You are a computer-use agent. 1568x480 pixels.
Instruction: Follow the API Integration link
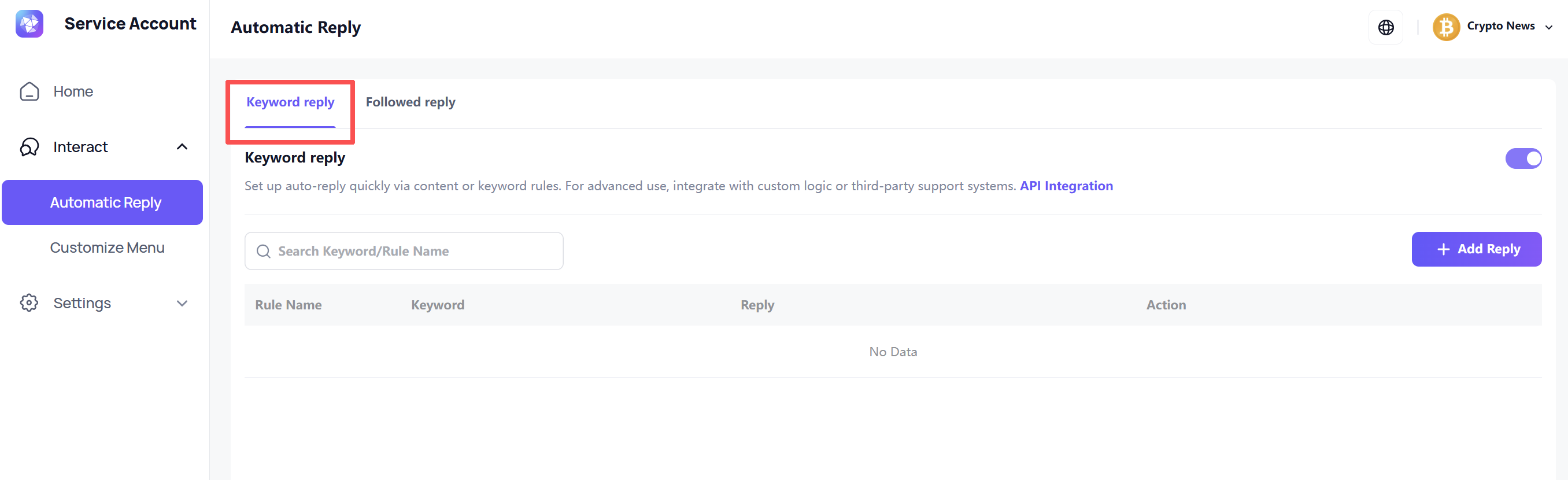click(1066, 186)
